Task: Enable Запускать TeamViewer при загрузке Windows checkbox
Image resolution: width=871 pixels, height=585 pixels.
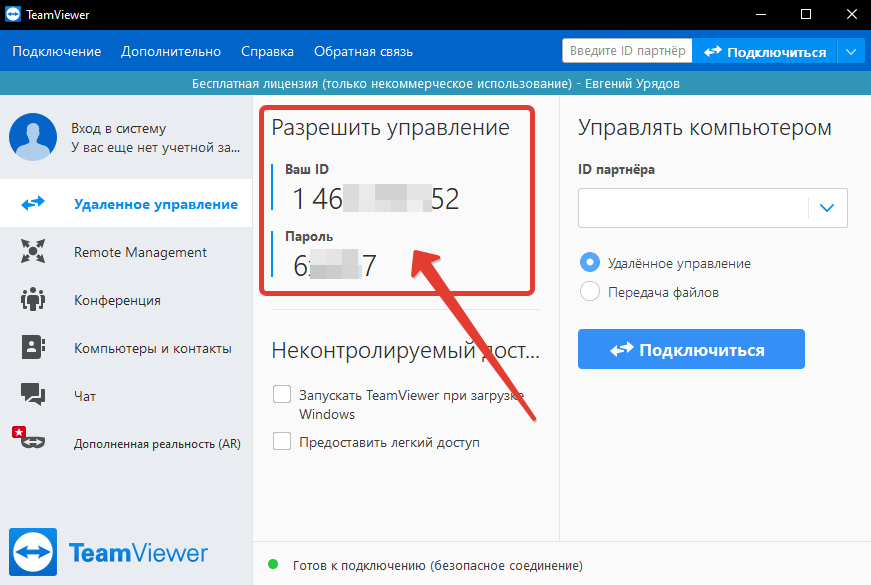Action: tap(282, 394)
